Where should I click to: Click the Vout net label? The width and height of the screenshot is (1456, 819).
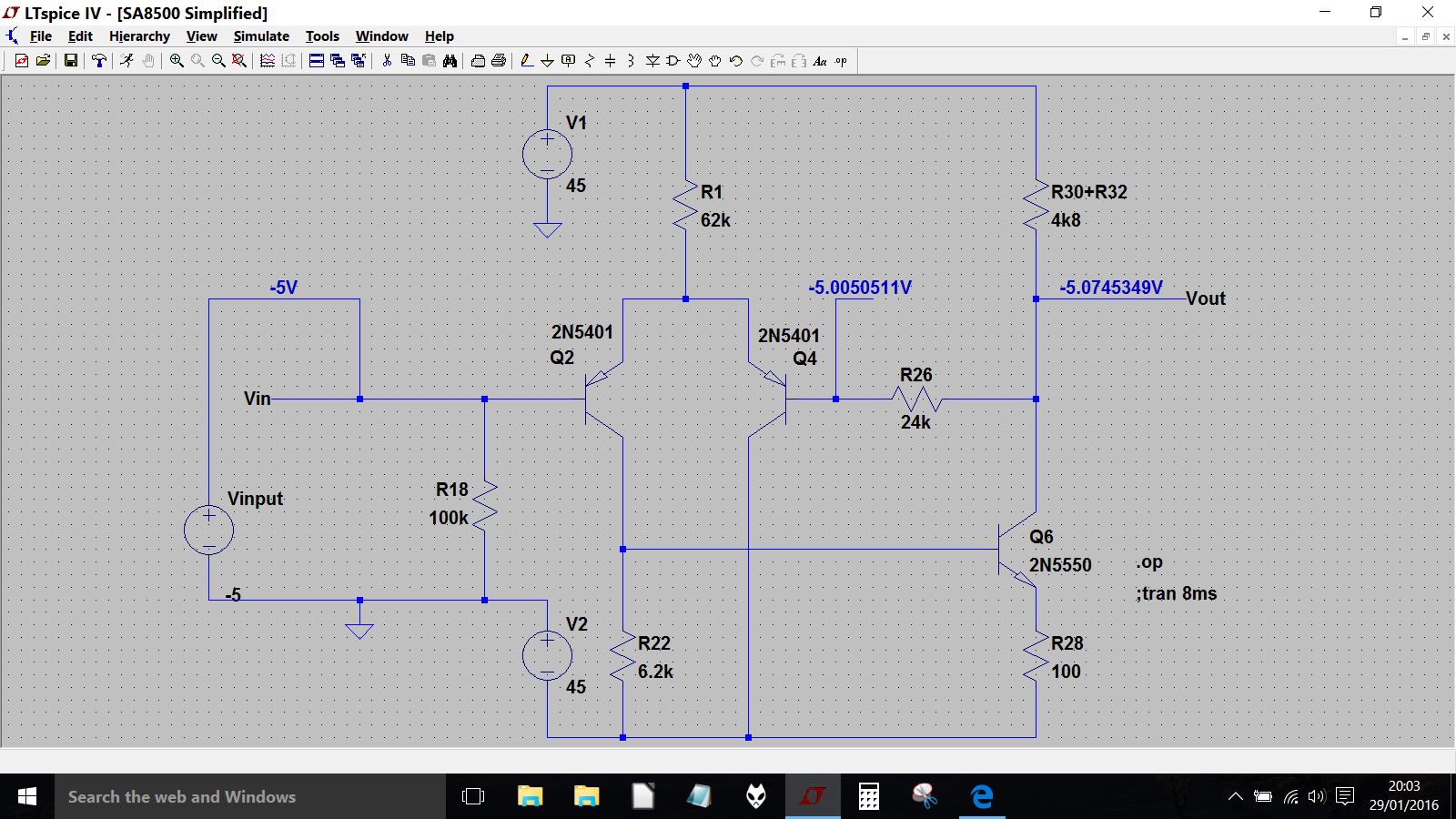[x=1206, y=298]
